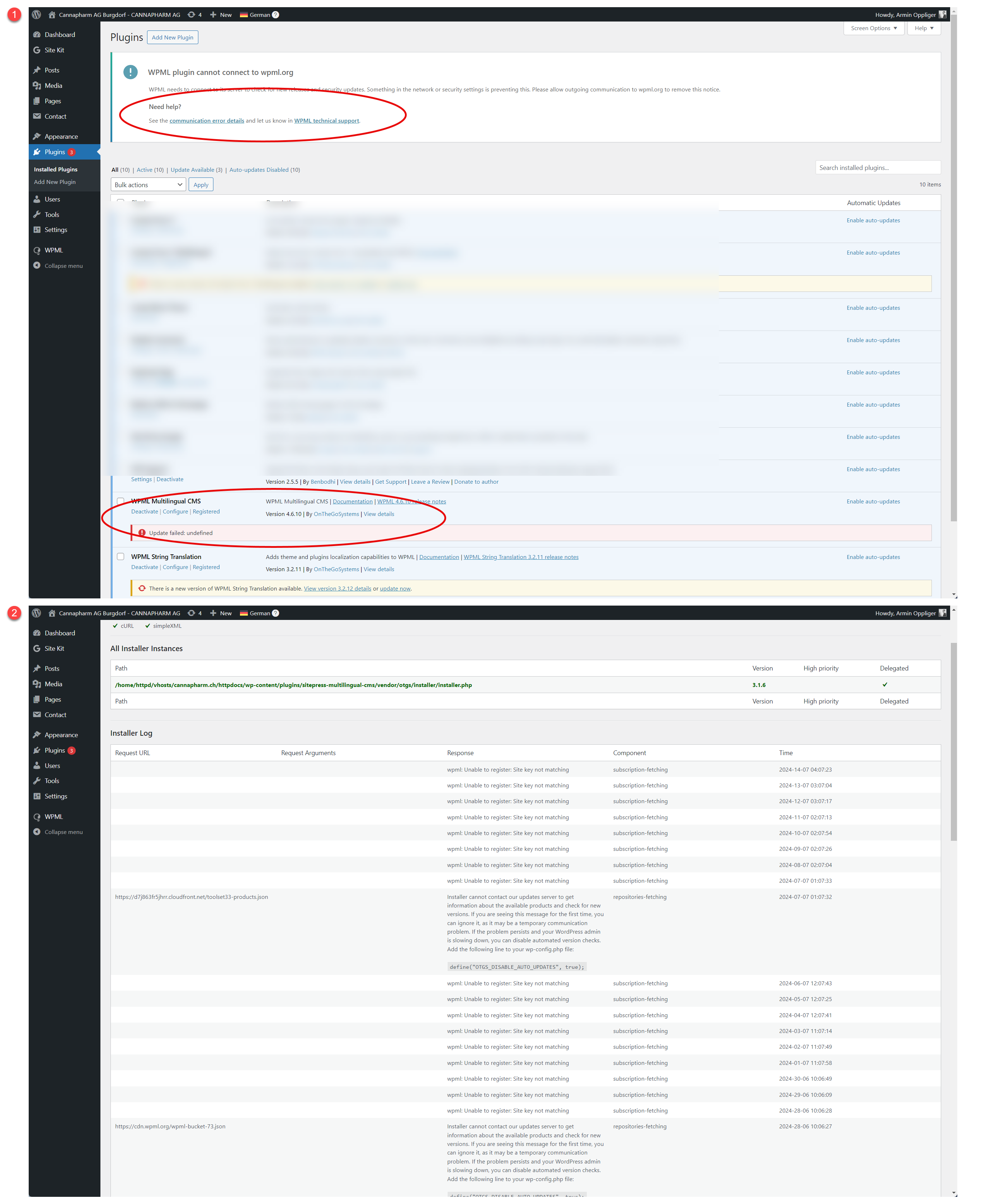Select the All (10) plugins filter
Image resolution: width=986 pixels, height=1204 pixels.
click(121, 169)
